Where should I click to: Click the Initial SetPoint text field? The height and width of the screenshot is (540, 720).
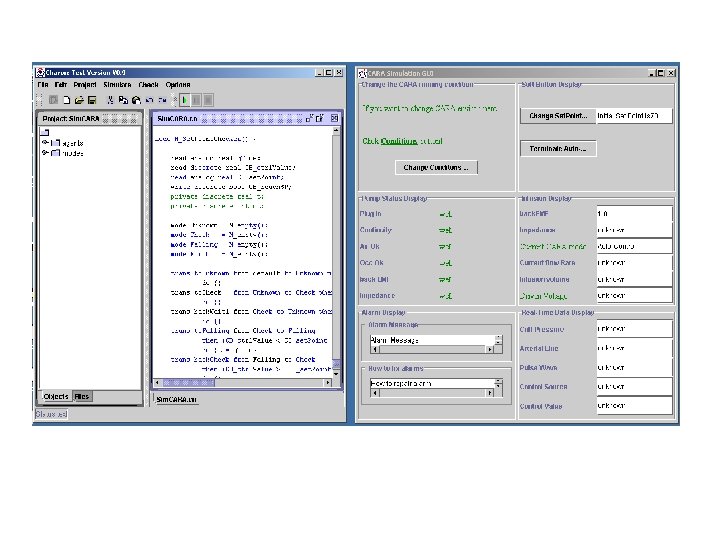pos(634,116)
